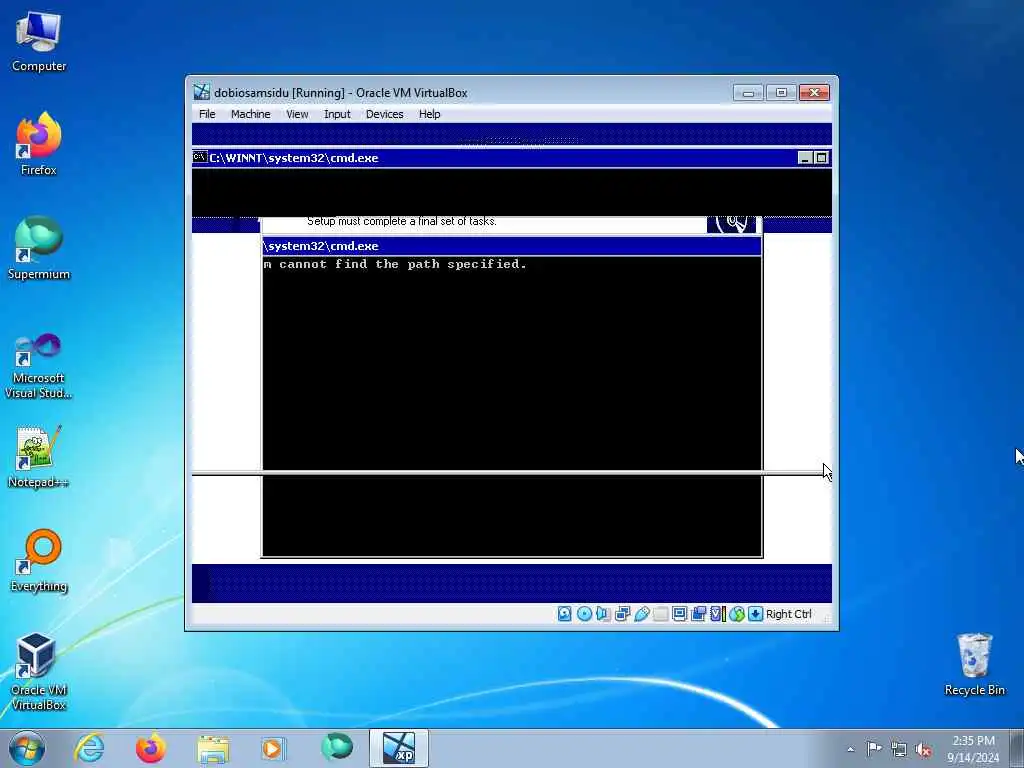1024x768 pixels.
Task: Launch Supermium from the taskbar
Action: click(336, 748)
